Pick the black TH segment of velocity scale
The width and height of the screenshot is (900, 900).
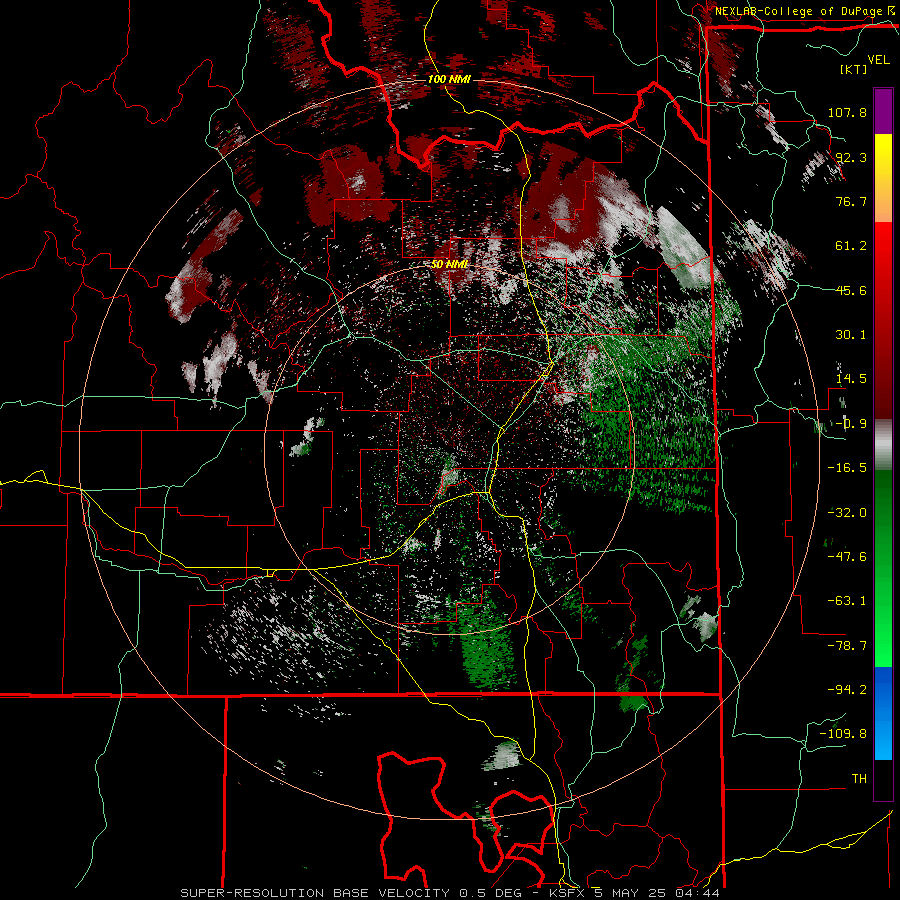883,779
